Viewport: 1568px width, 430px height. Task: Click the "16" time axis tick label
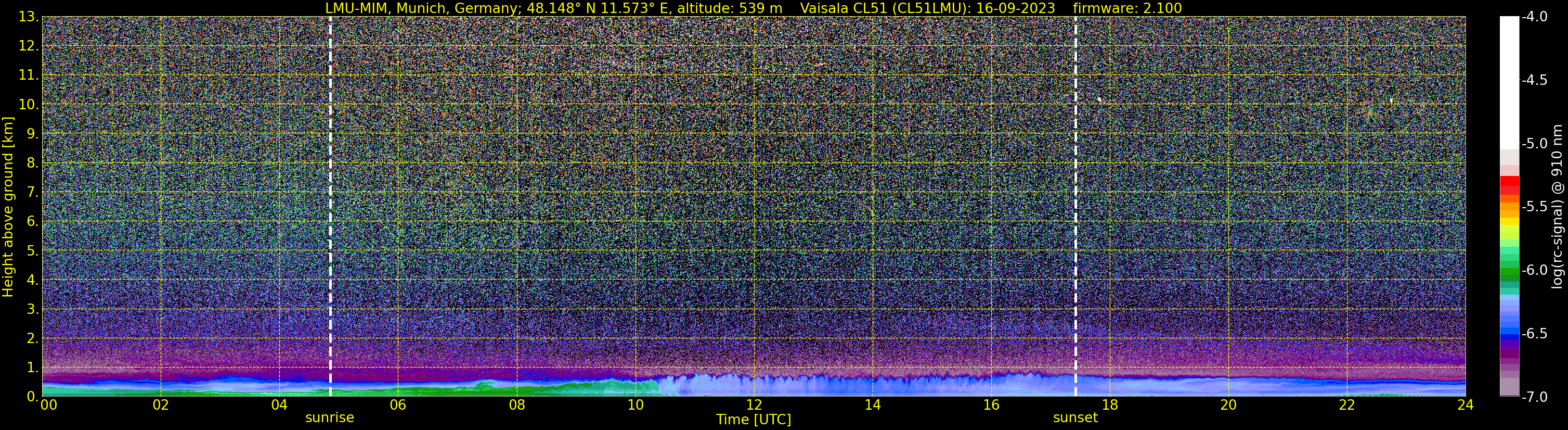click(x=991, y=406)
